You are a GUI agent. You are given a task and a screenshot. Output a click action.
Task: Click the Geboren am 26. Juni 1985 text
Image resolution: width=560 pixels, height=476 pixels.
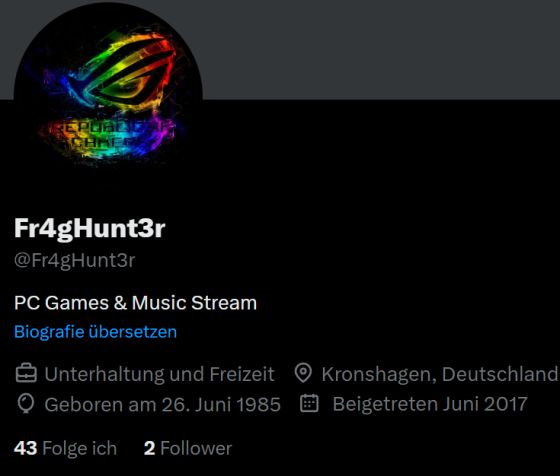click(162, 405)
